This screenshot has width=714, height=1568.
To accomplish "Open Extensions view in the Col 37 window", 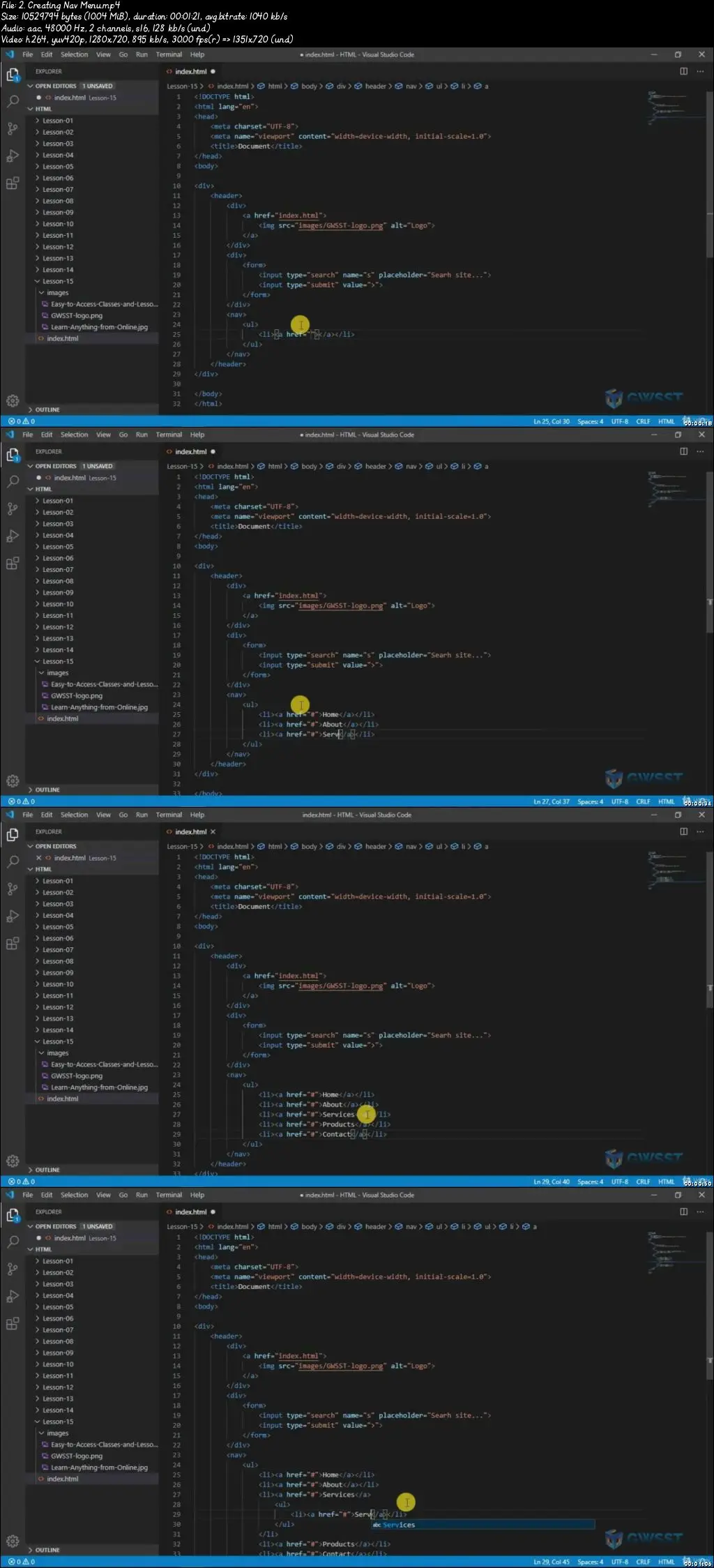I will pyautogui.click(x=13, y=564).
